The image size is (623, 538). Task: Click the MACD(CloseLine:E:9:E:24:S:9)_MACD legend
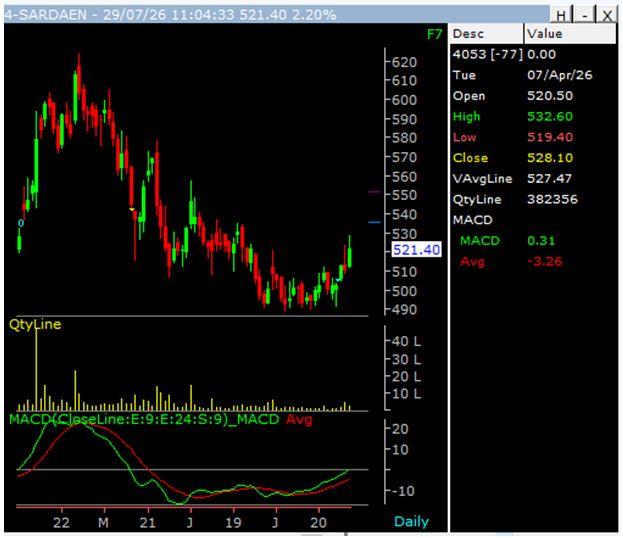[144, 419]
